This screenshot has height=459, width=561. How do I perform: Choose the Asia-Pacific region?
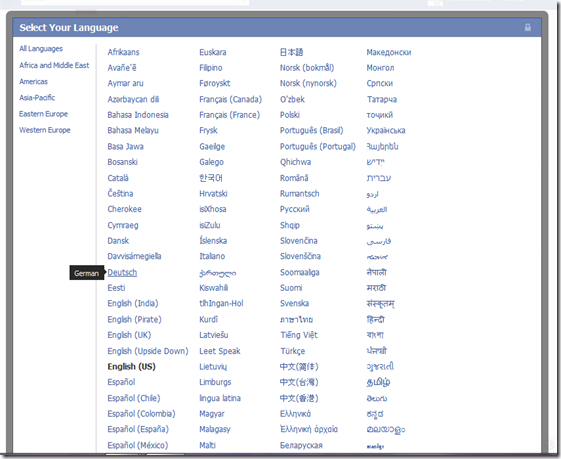point(37,98)
